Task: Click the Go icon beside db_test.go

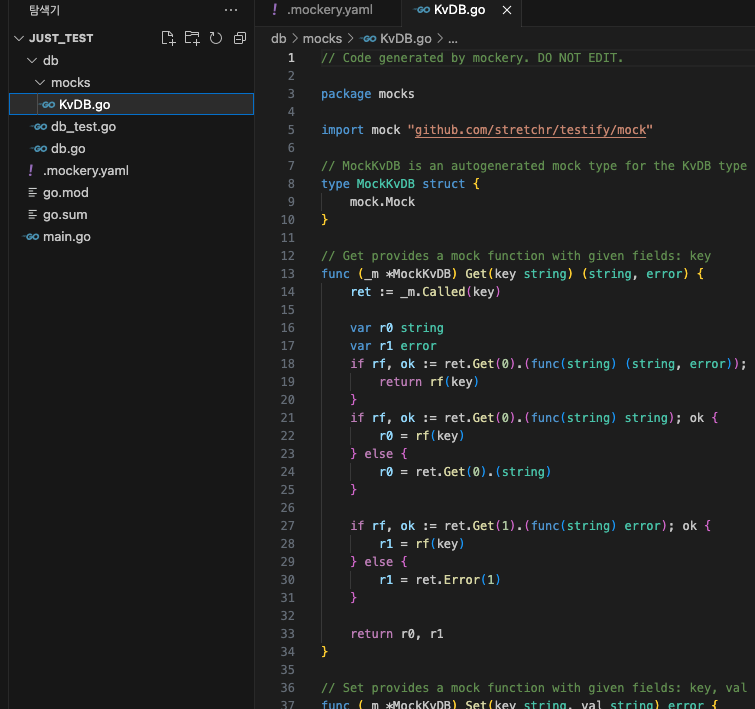Action: click(39, 127)
